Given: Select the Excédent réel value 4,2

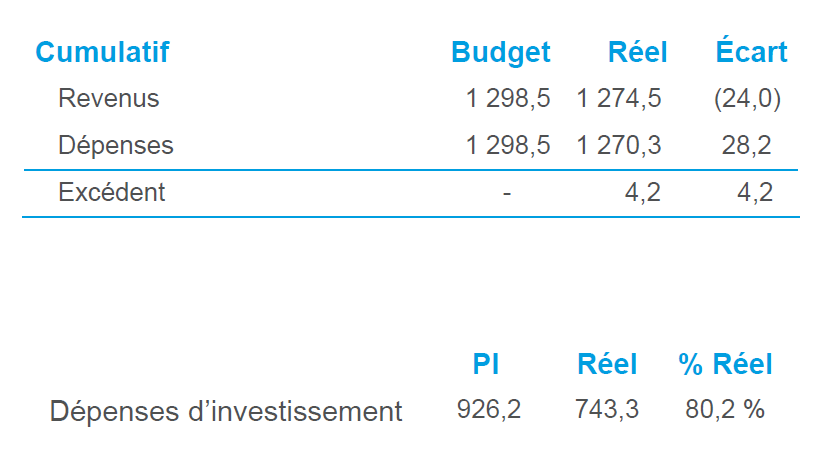Looking at the screenshot, I should pyautogui.click(x=643, y=193).
